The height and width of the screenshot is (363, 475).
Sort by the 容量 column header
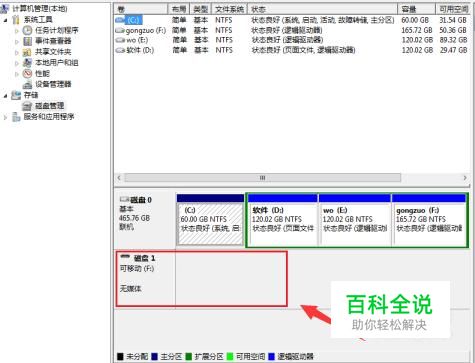coord(417,9)
